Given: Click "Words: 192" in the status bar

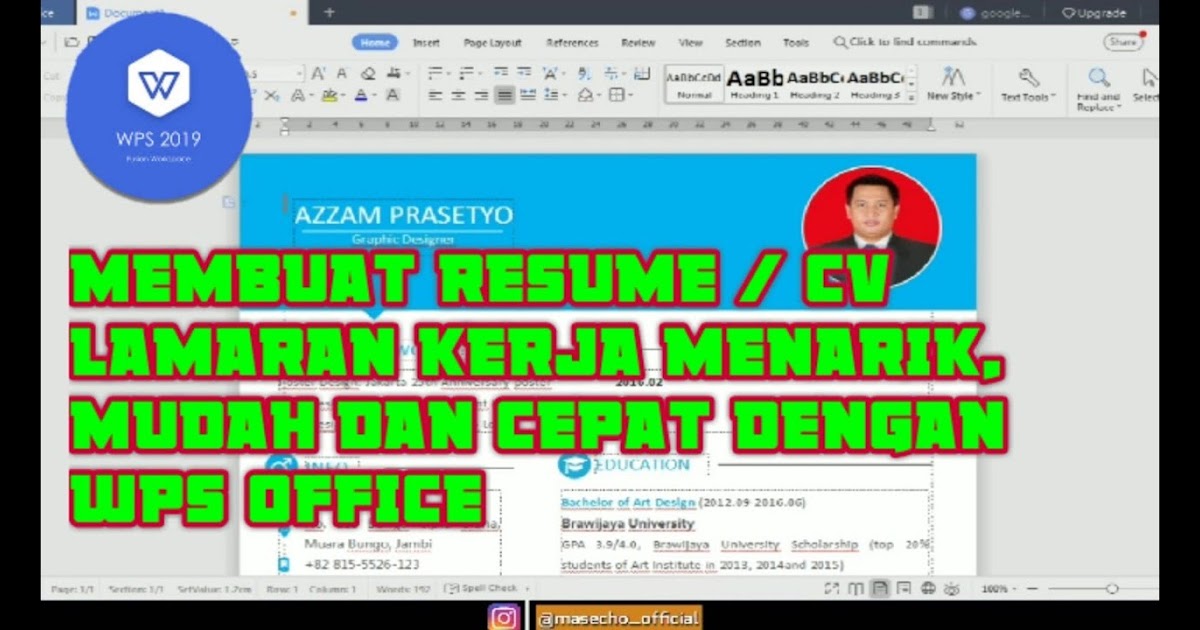Looking at the screenshot, I should coord(403,589).
